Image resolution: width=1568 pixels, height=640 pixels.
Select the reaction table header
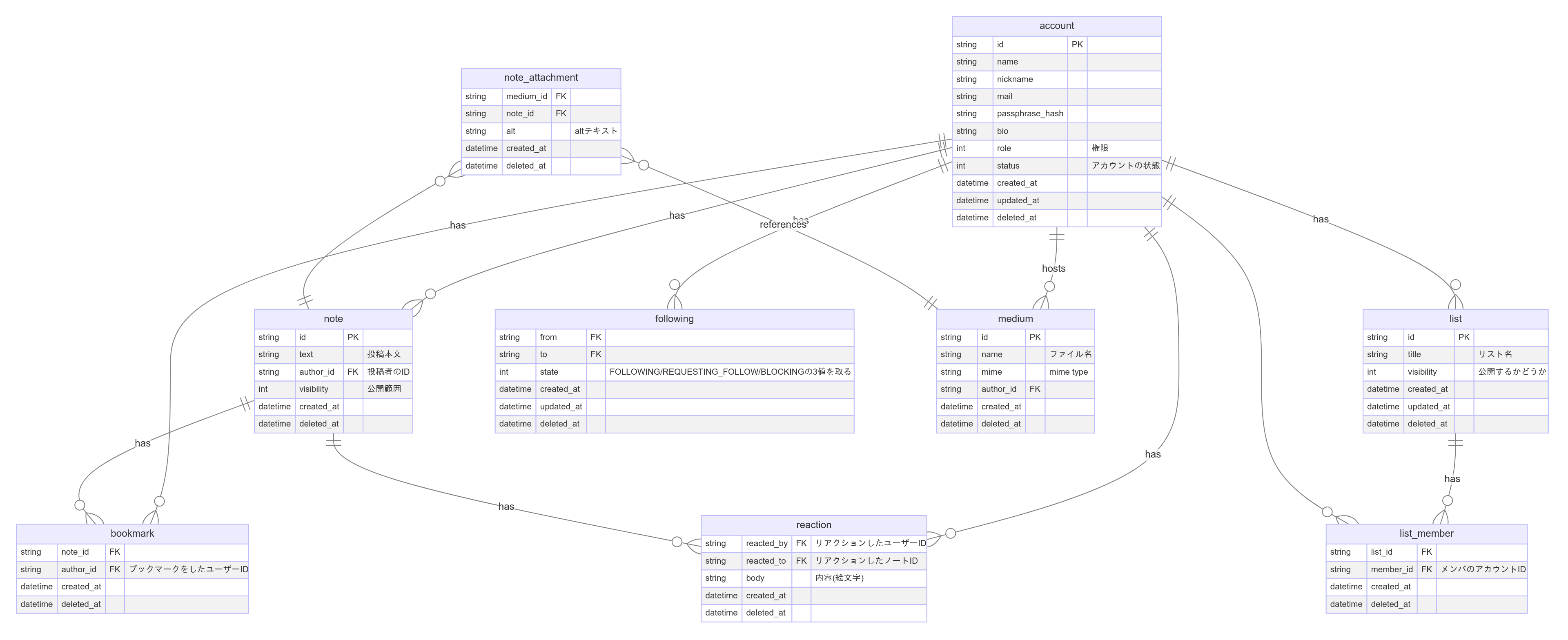(813, 524)
